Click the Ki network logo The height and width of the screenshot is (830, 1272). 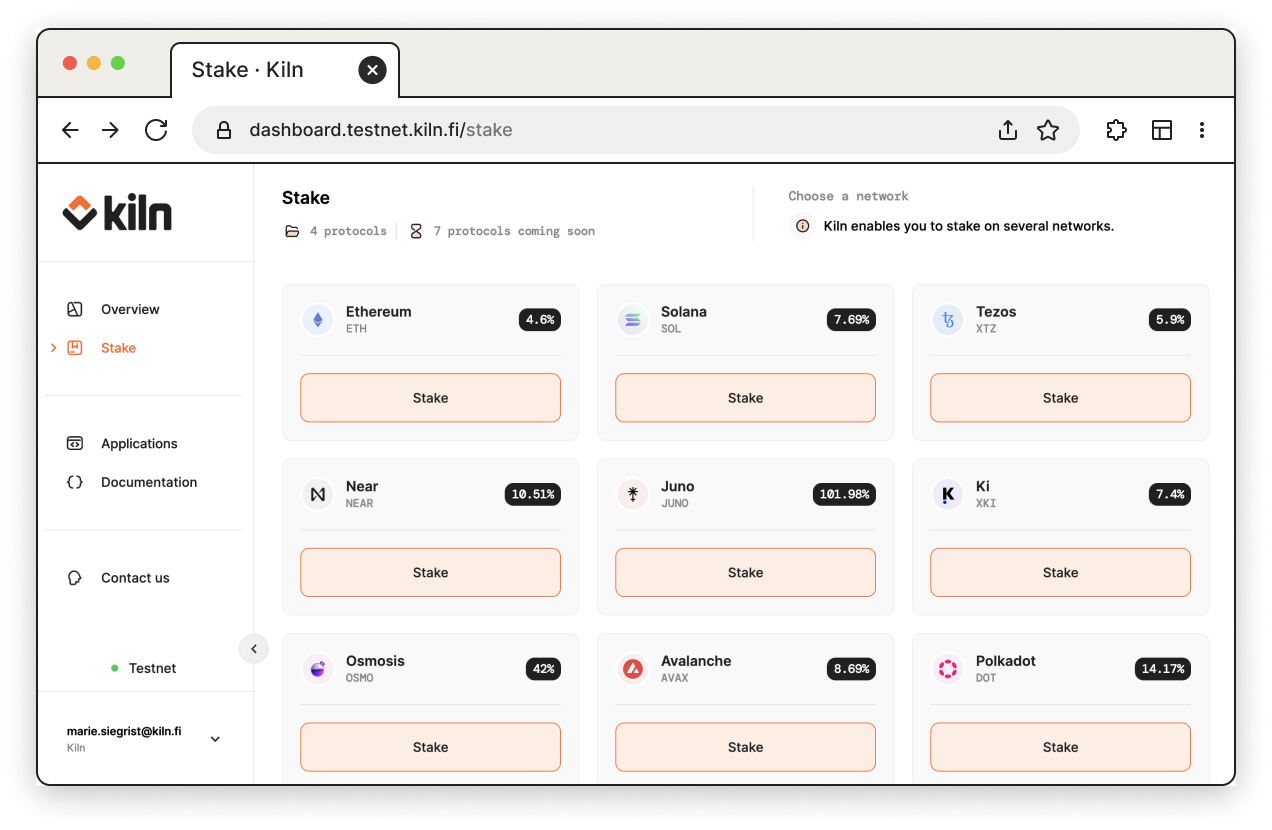pos(948,494)
